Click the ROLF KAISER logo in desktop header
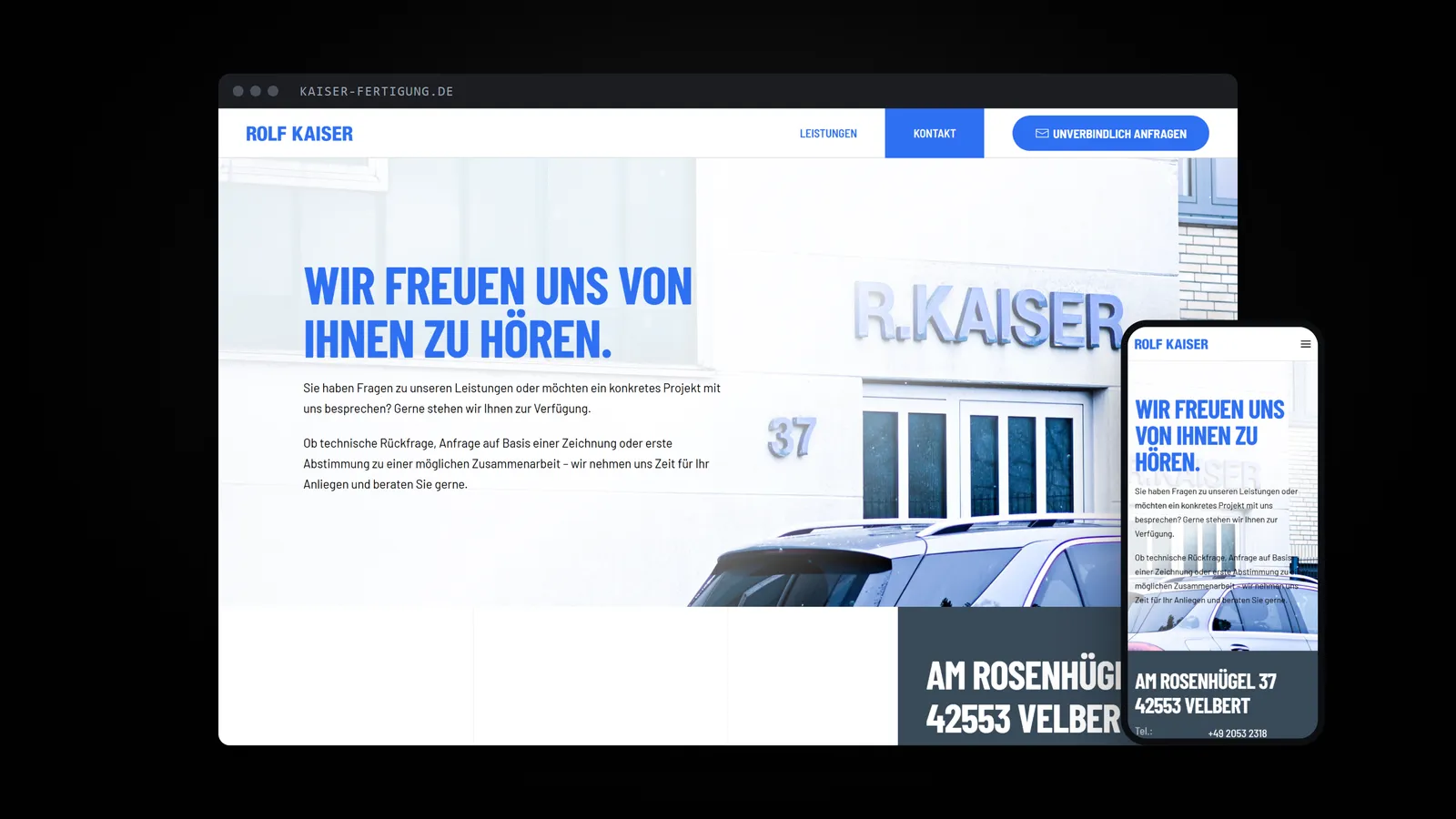The image size is (1456, 819). [x=298, y=134]
